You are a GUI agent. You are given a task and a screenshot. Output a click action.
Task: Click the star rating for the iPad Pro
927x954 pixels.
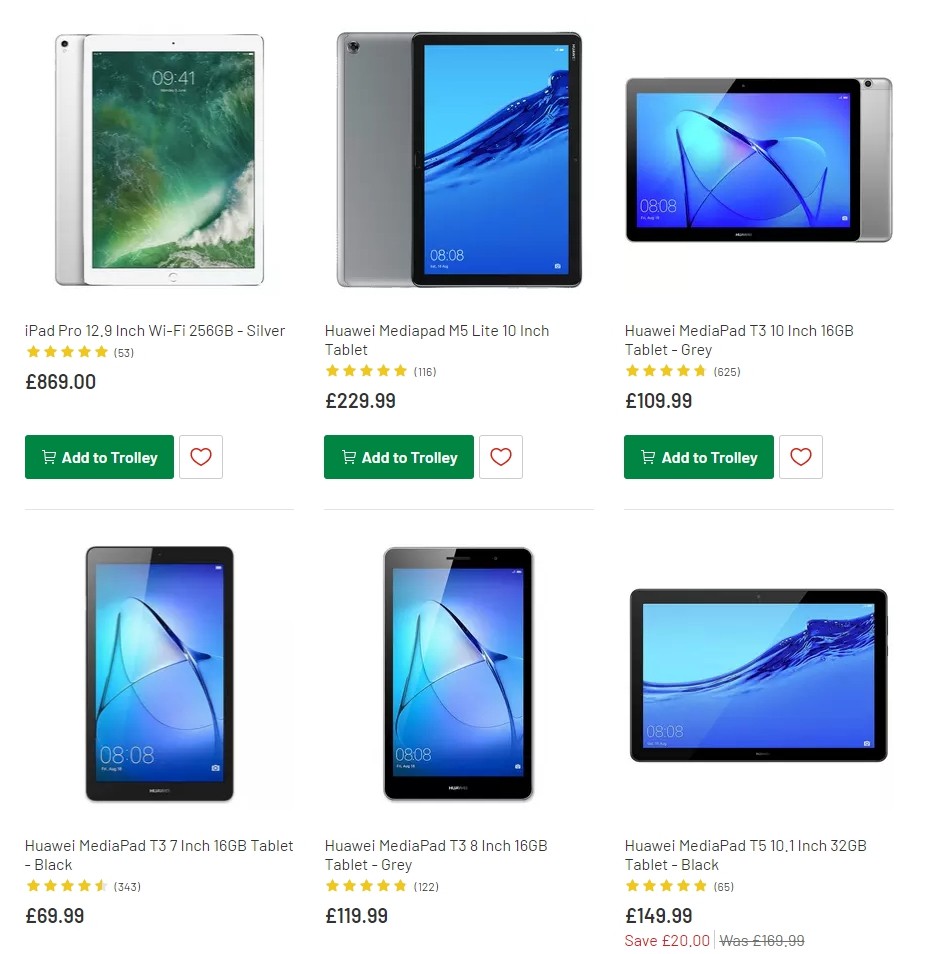[x=67, y=352]
